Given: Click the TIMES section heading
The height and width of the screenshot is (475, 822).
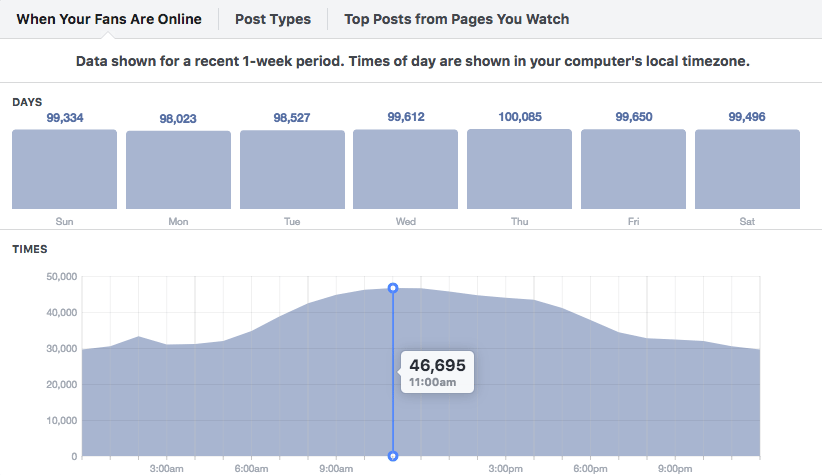Looking at the screenshot, I should [x=30, y=249].
